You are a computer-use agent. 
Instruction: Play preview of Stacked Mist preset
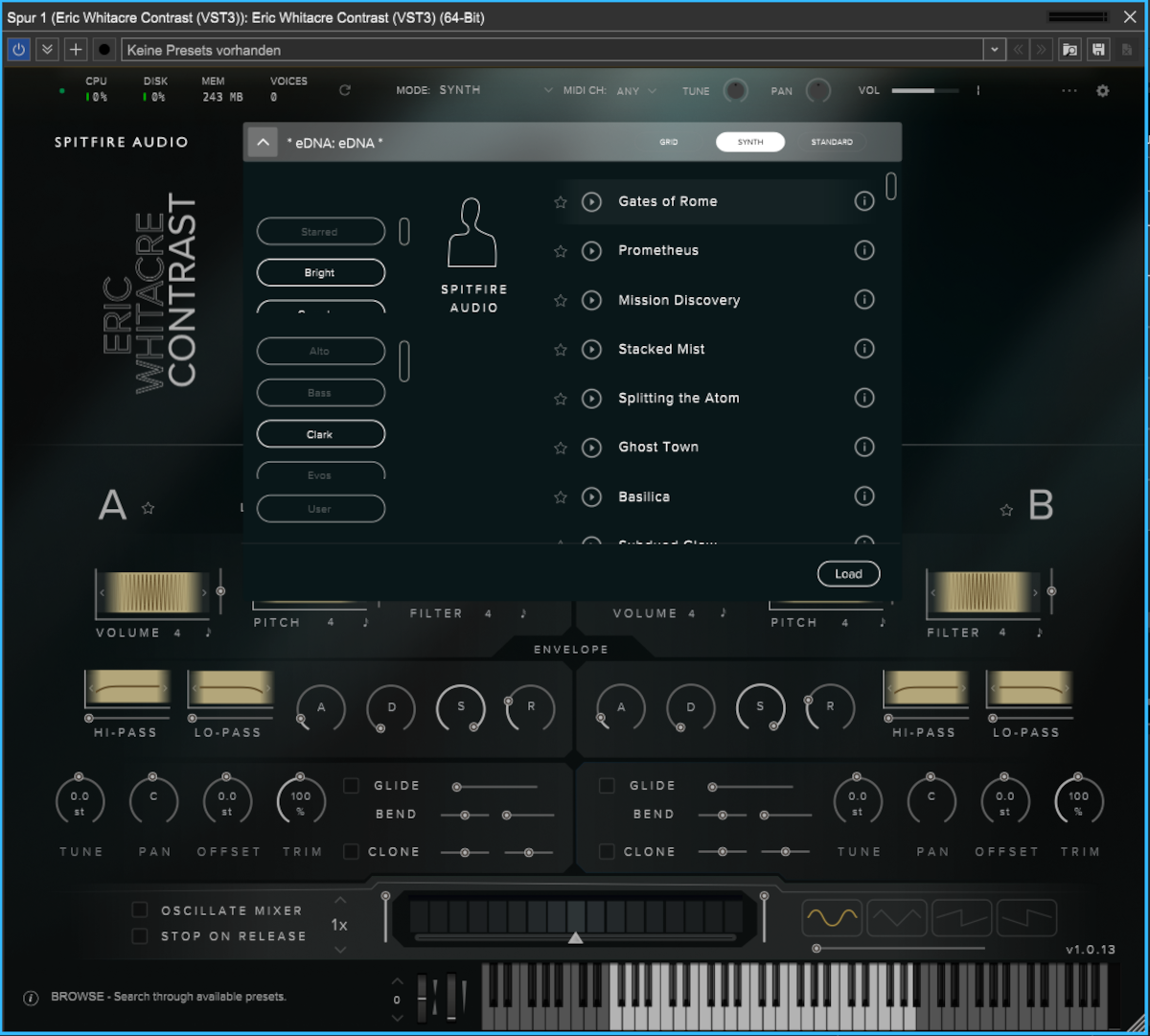592,350
